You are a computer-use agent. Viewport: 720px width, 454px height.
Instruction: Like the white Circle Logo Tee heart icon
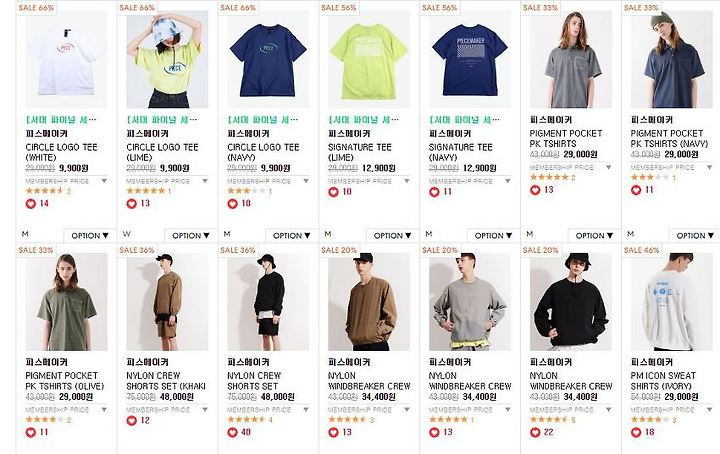point(31,204)
